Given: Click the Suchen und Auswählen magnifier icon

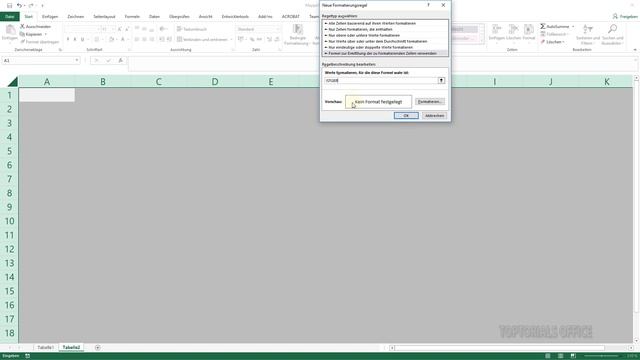Looking at the screenshot, I should 612,29.
